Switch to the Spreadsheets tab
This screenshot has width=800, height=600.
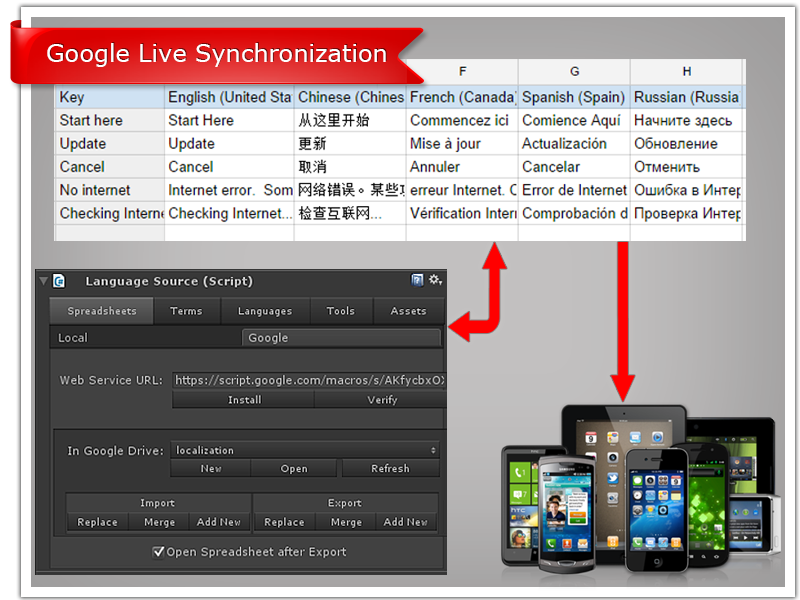[x=101, y=311]
